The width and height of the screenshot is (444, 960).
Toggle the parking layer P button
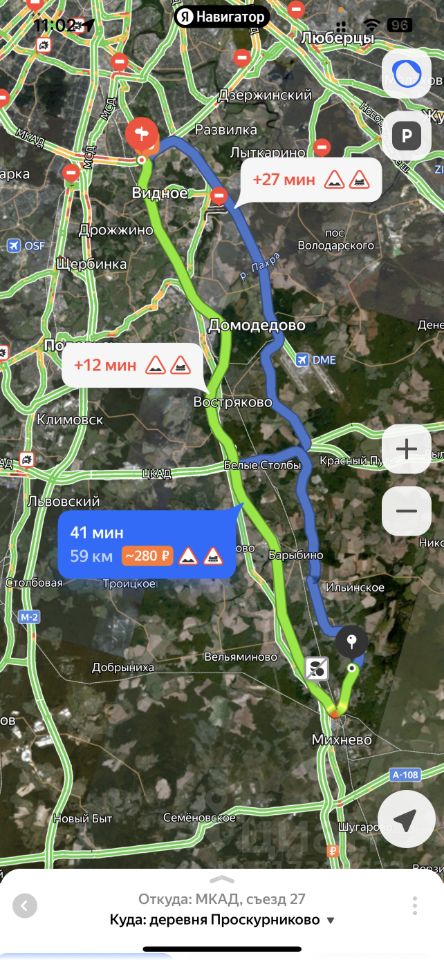tap(406, 135)
